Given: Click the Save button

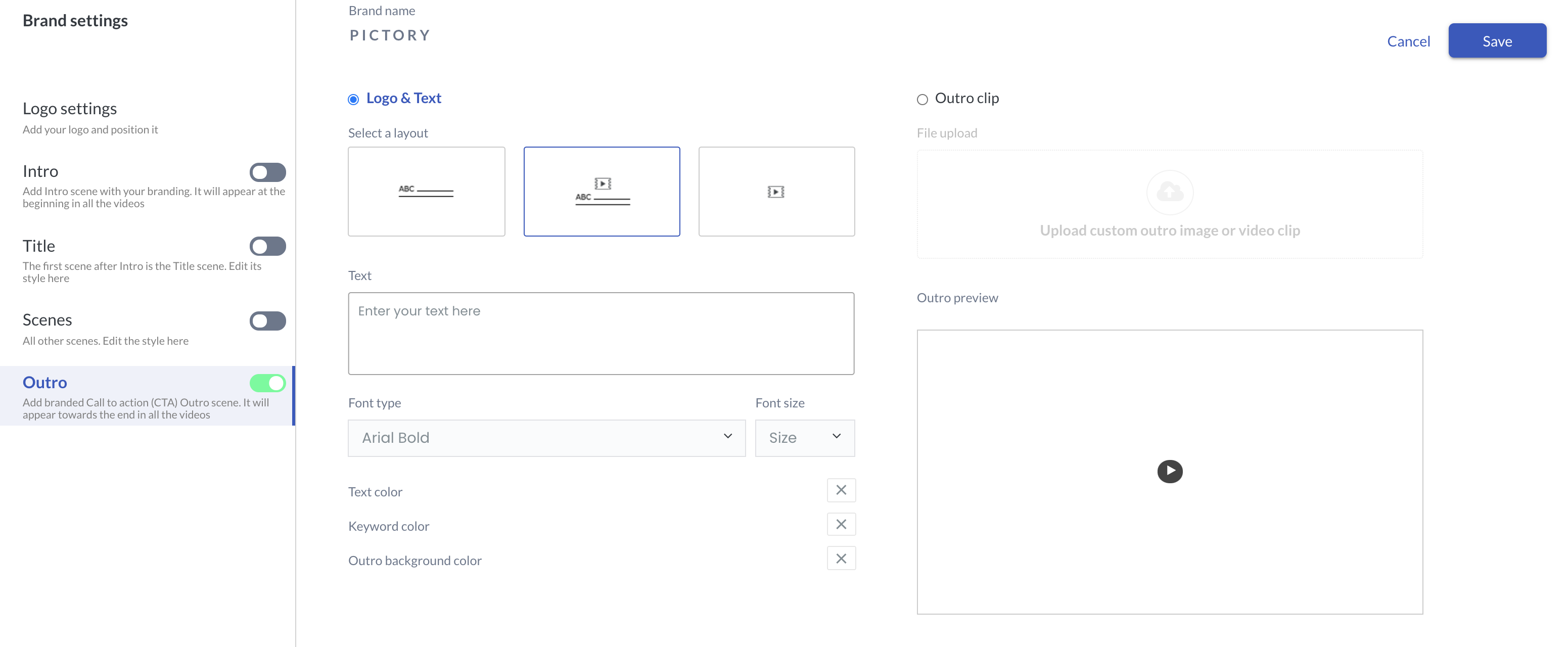Looking at the screenshot, I should pos(1496,41).
